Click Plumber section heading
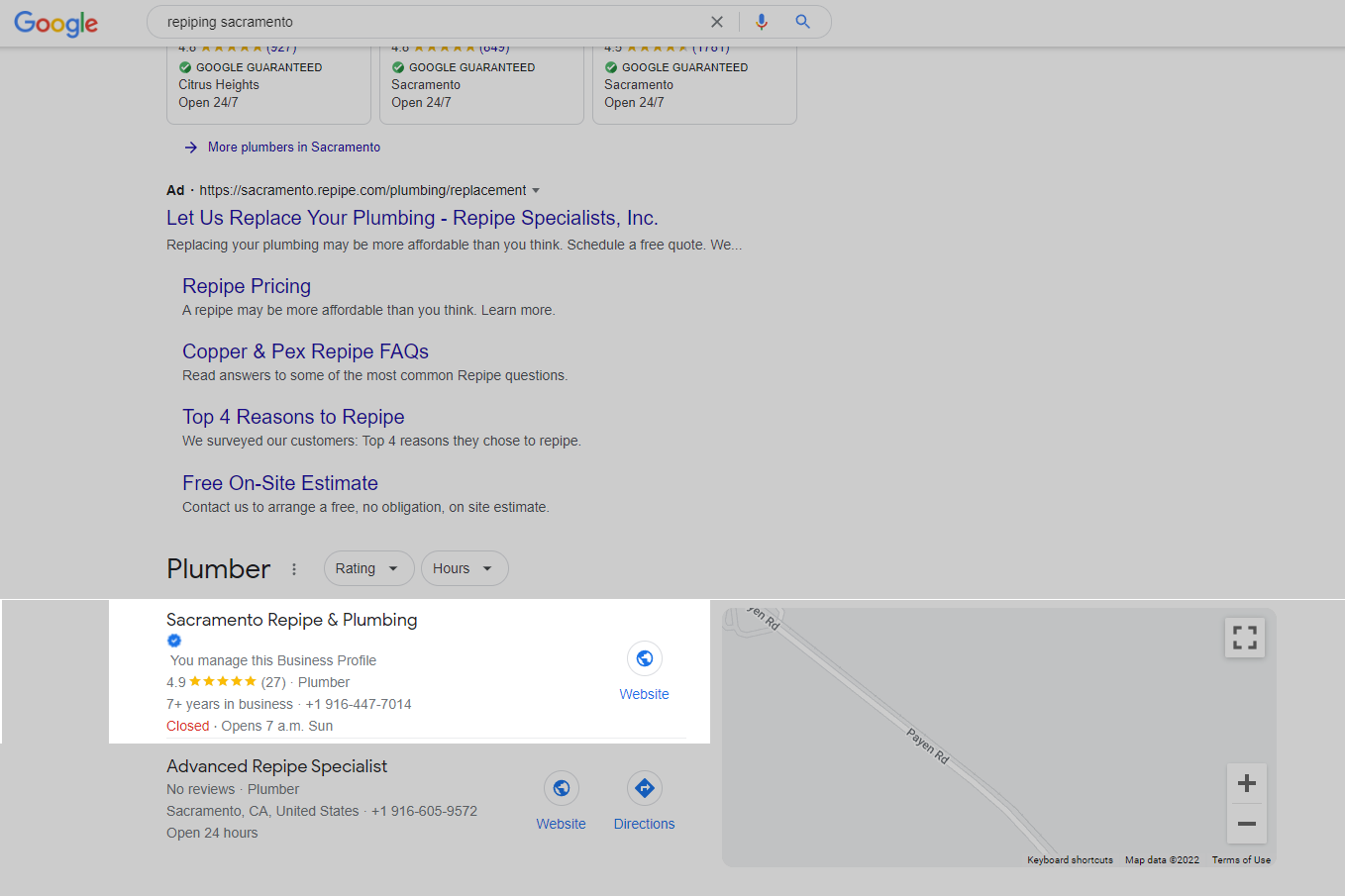Screen dimensions: 1345x896 (x=218, y=569)
